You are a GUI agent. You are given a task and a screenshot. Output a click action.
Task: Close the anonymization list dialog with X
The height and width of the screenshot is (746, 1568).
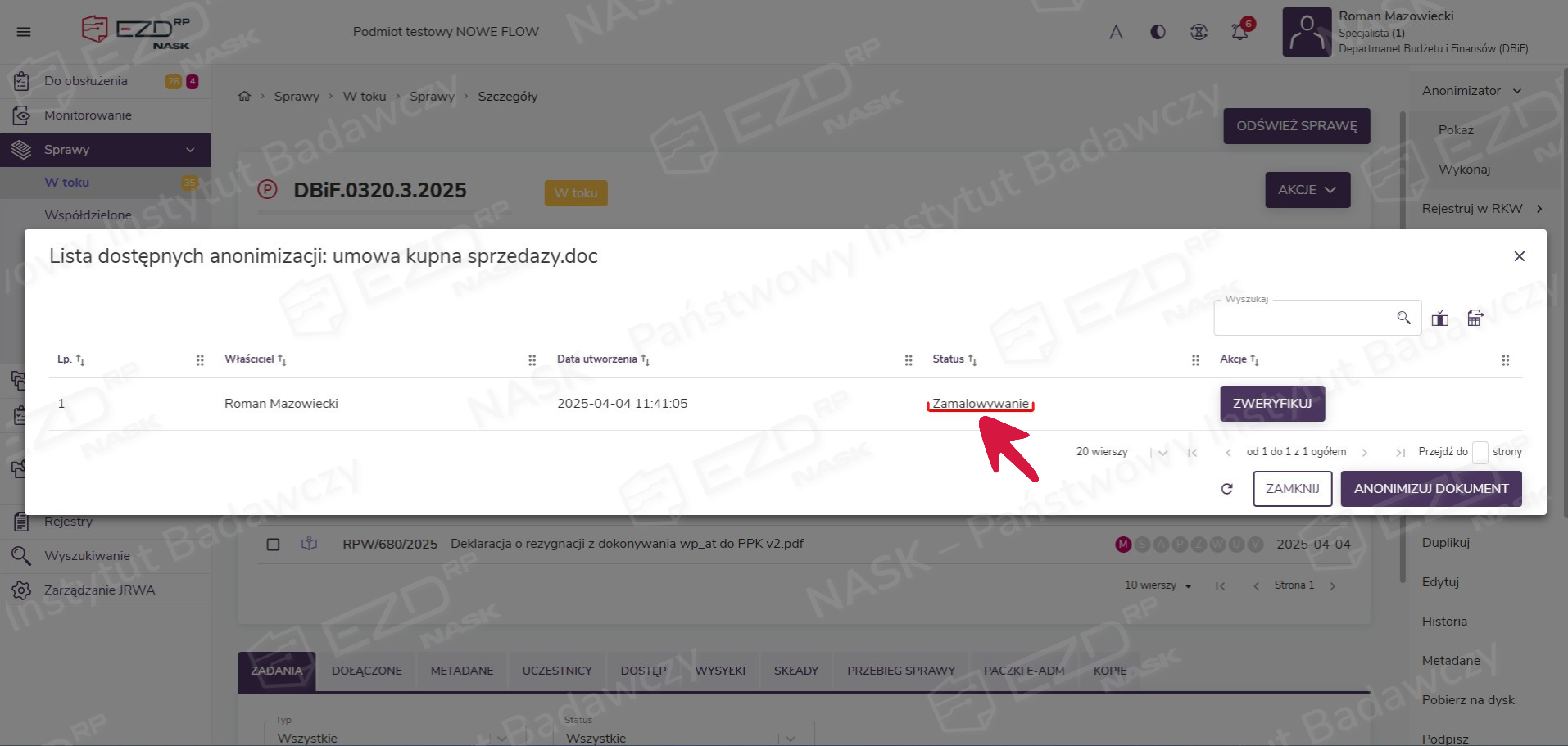click(x=1519, y=256)
